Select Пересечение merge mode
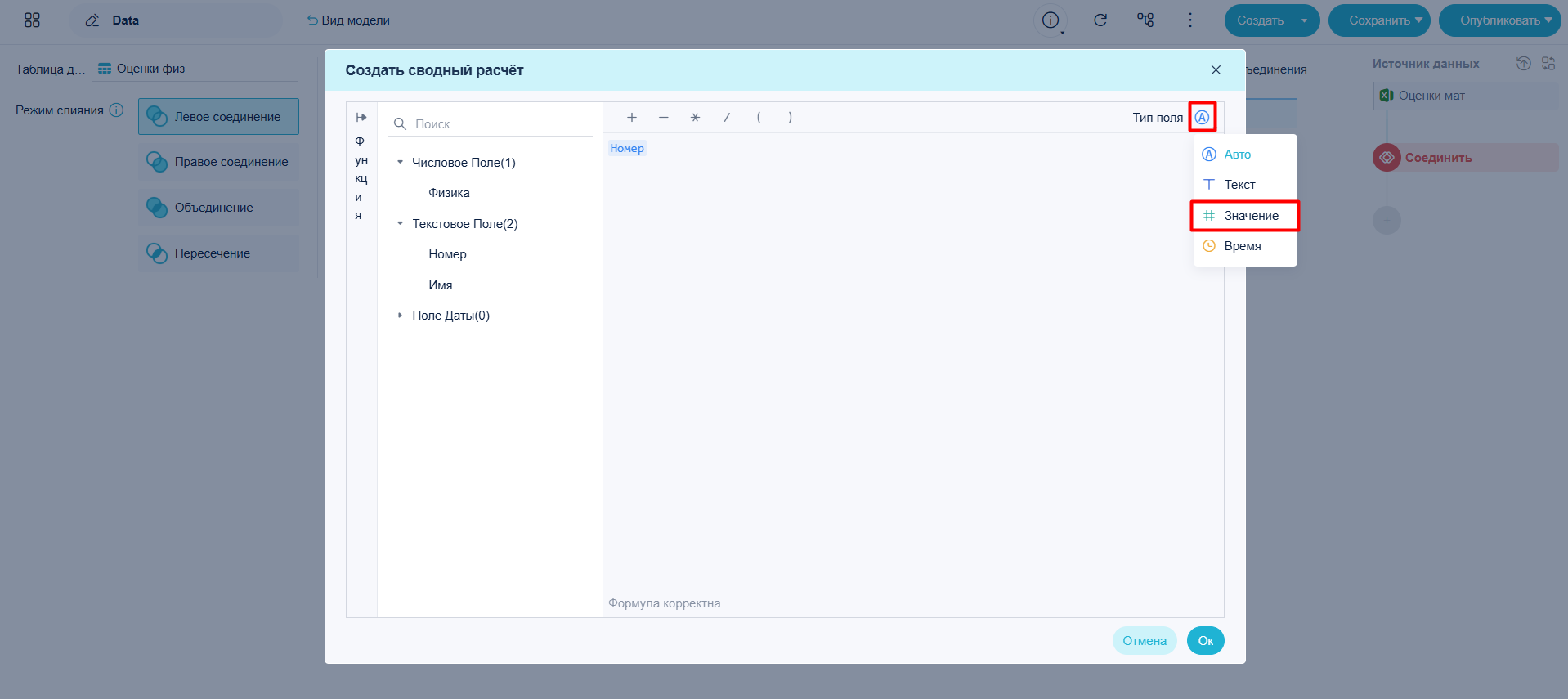Screen dimensions: 1568x699 coord(218,253)
